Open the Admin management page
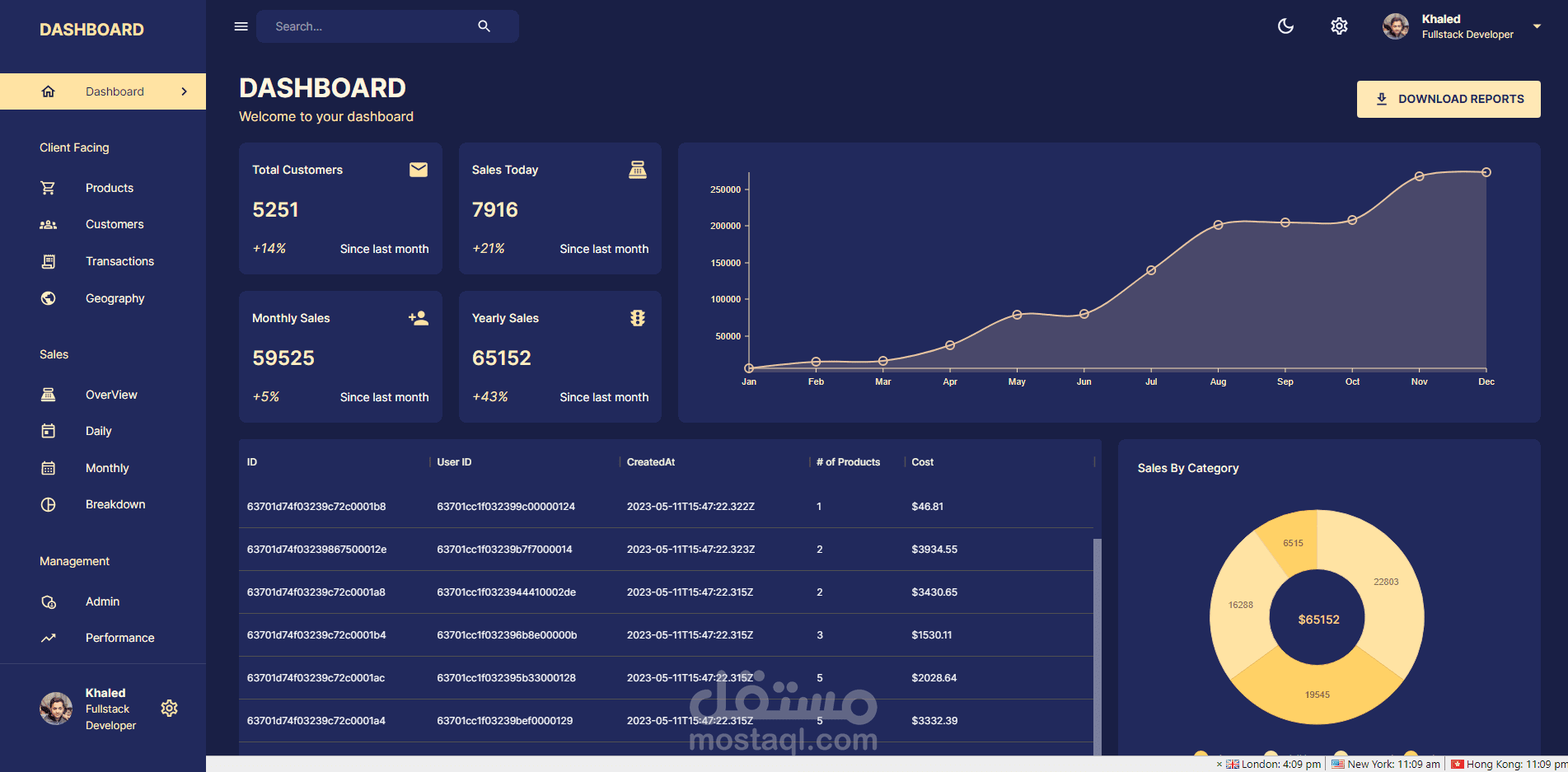This screenshot has width=1568, height=772. click(x=102, y=601)
